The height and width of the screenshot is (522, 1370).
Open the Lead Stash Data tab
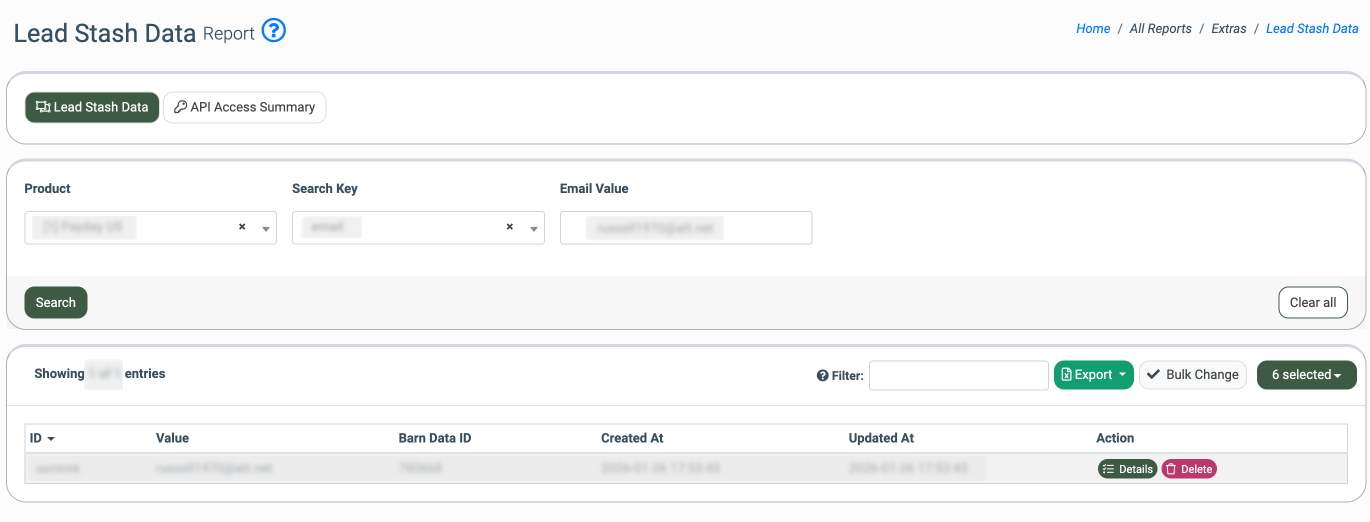tap(92, 107)
